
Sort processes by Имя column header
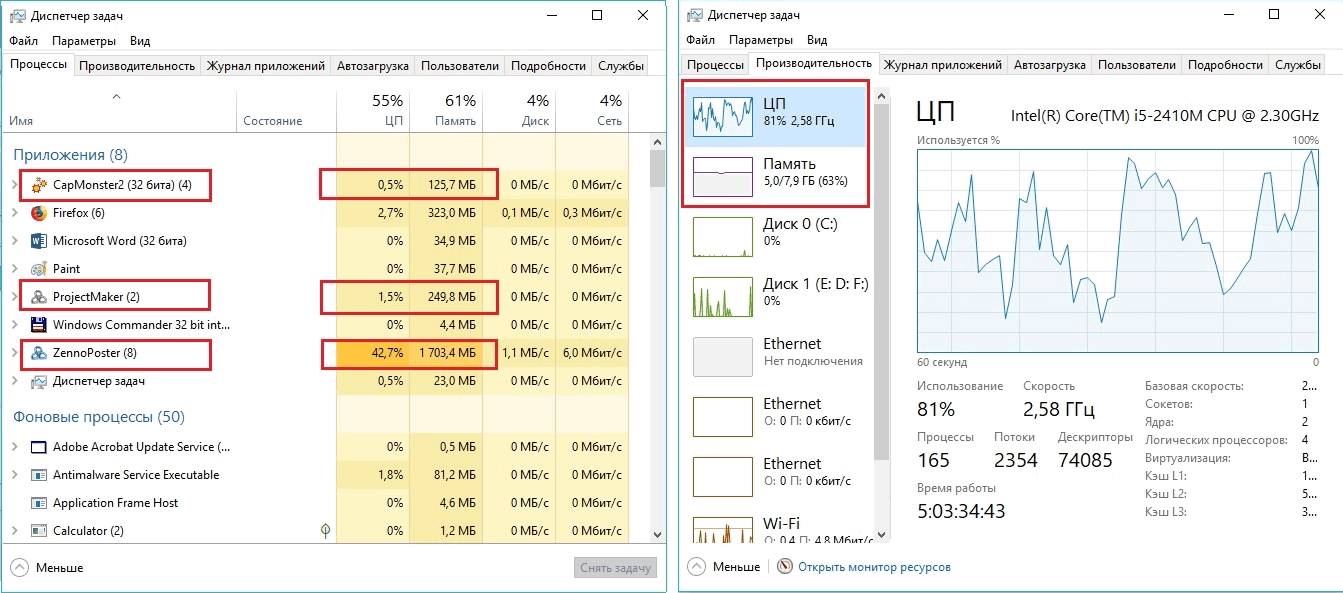click(120, 110)
